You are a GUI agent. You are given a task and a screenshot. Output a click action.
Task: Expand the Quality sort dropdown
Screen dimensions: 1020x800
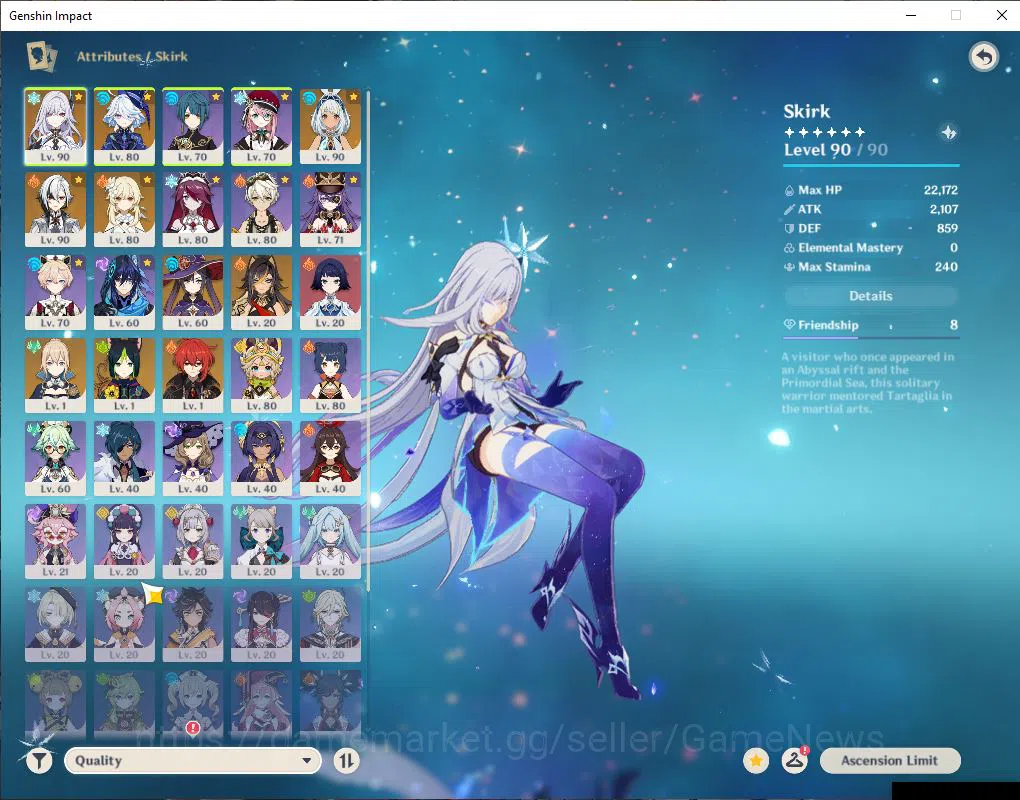pyautogui.click(x=193, y=760)
